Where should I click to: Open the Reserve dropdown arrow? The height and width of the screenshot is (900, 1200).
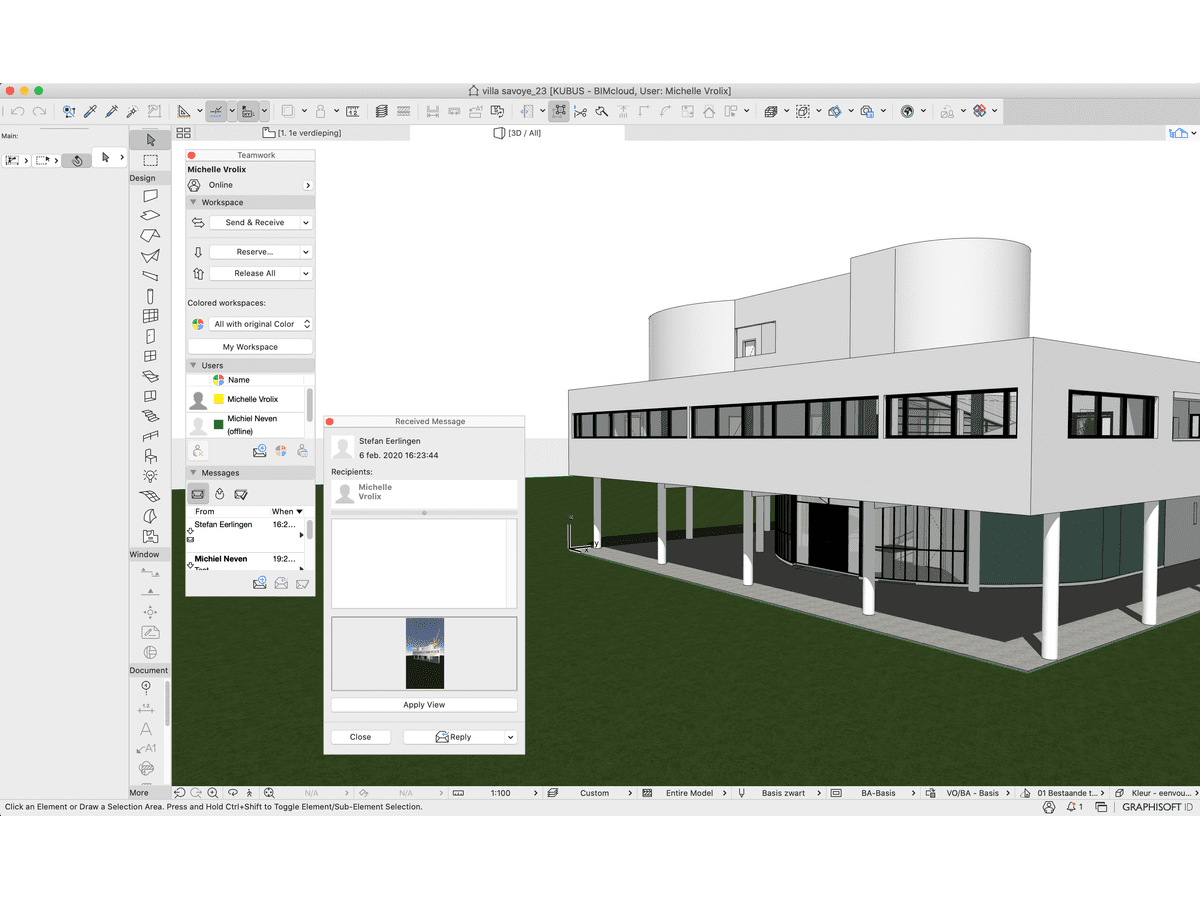coord(306,252)
